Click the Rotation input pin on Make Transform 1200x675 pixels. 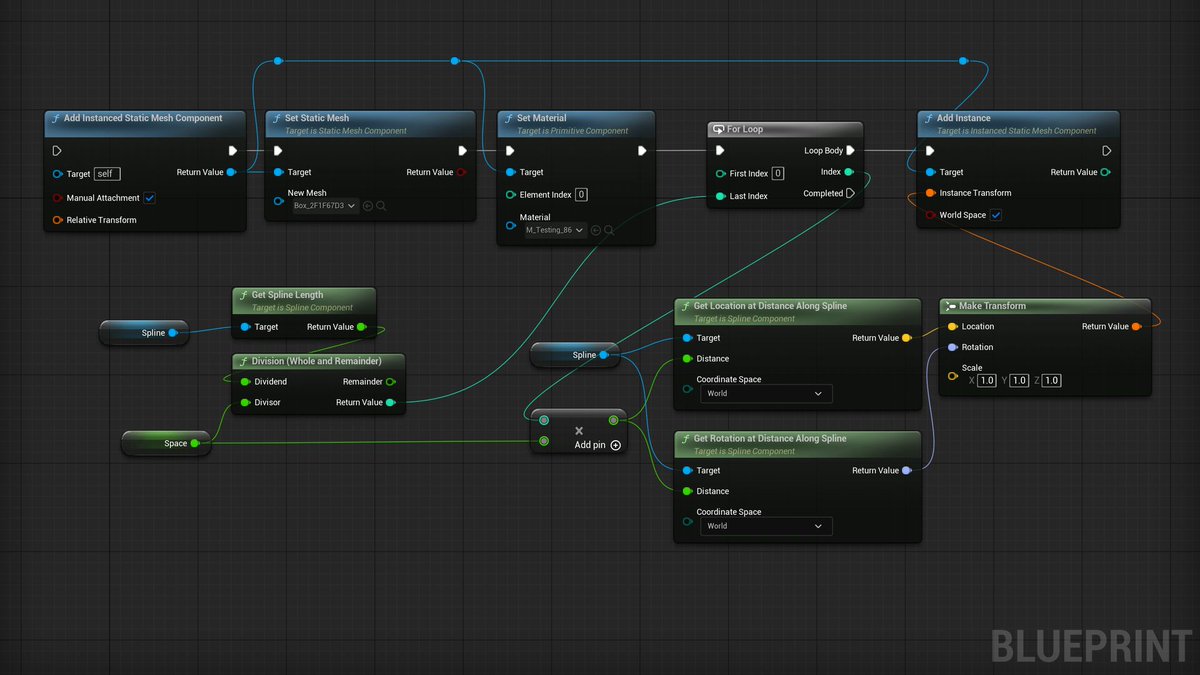point(952,347)
